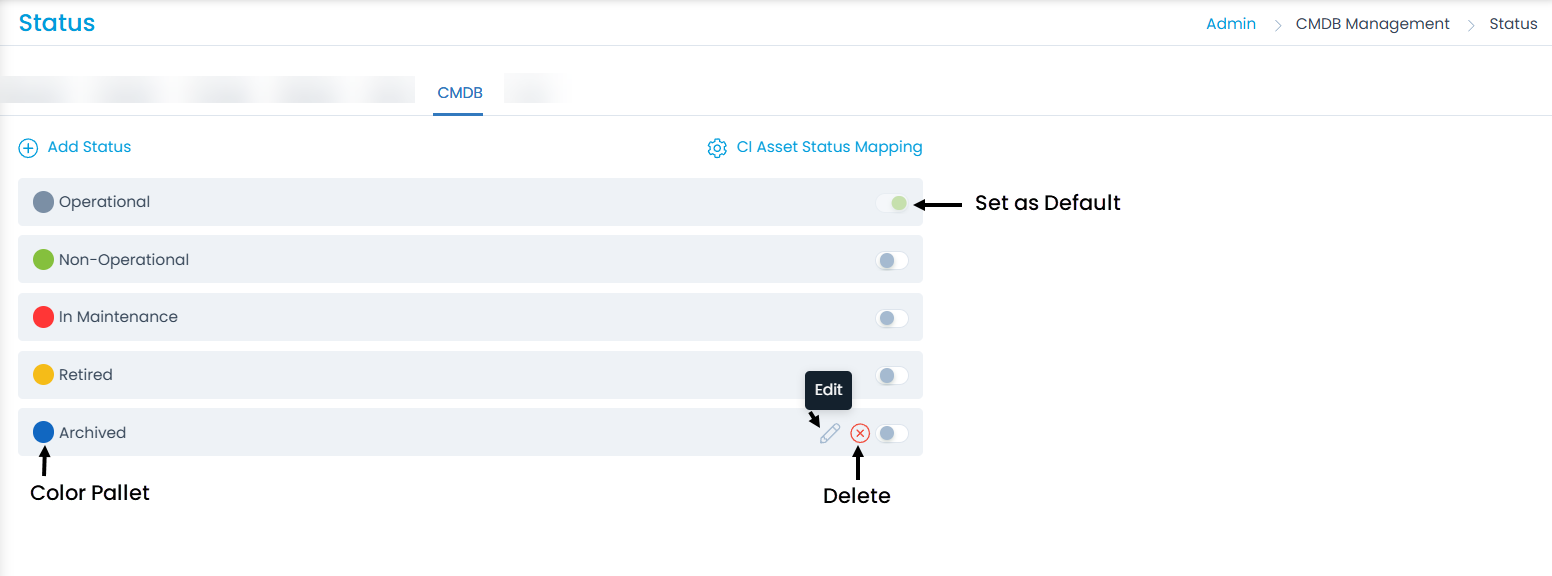This screenshot has width=1552, height=576.
Task: Click the Add Status link
Action: [x=89, y=147]
